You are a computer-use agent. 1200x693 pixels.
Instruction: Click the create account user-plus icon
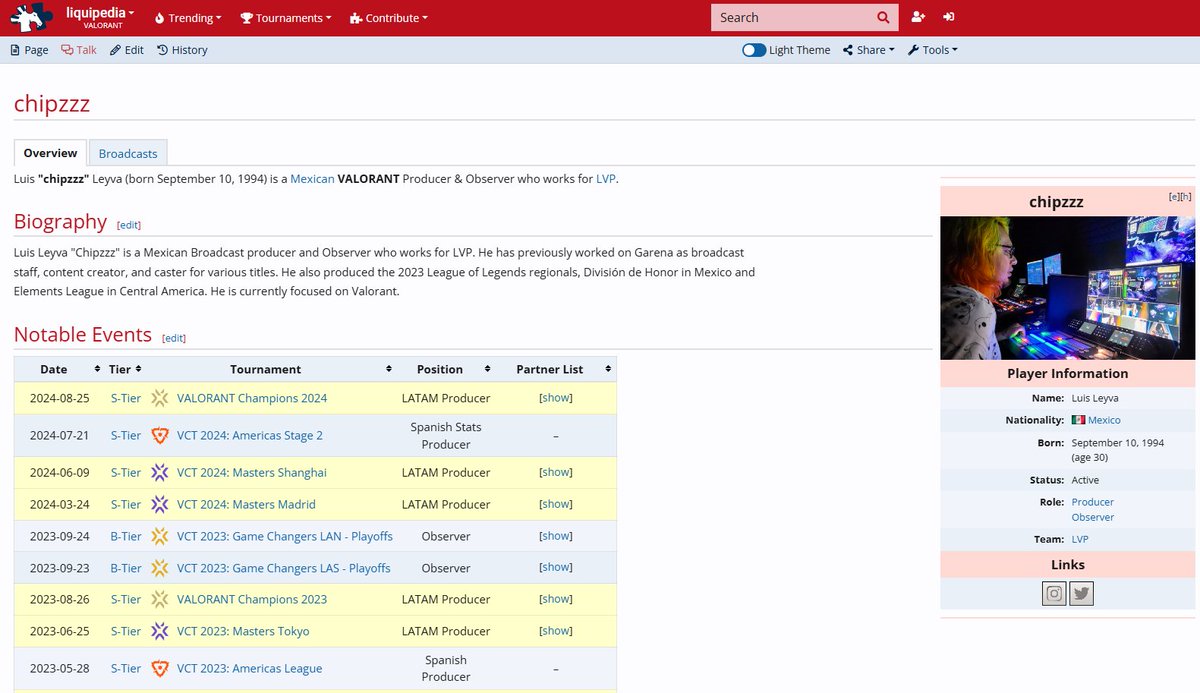[x=918, y=17]
